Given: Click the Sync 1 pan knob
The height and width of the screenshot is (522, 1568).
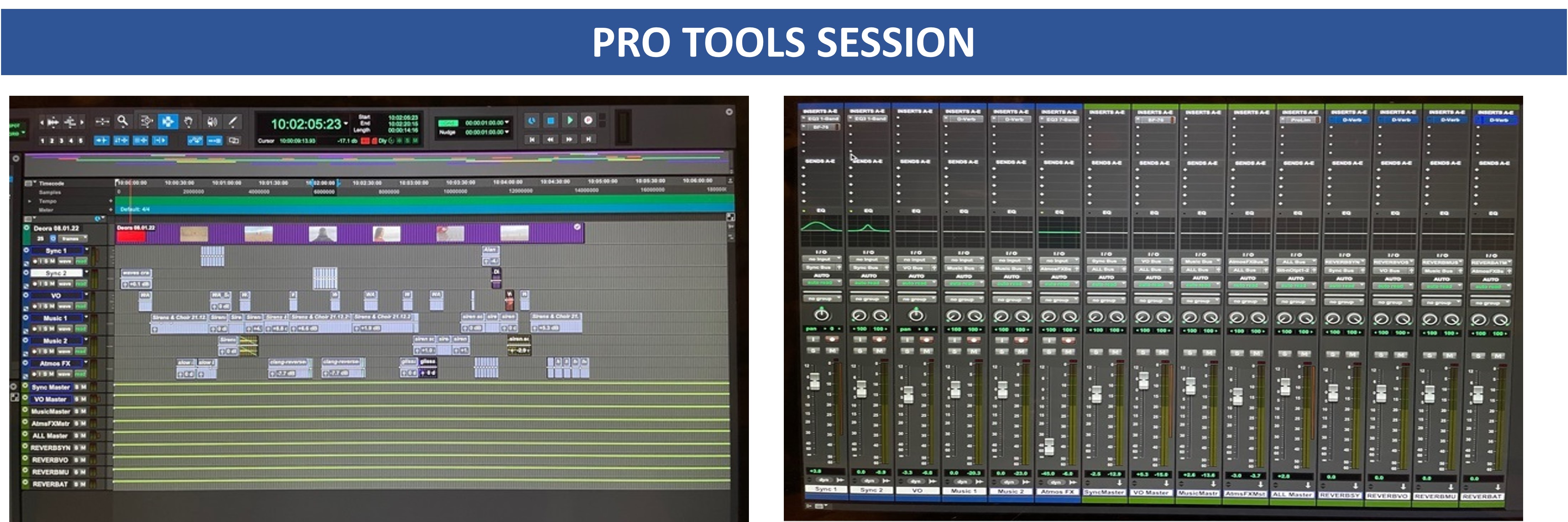Looking at the screenshot, I should click(822, 314).
